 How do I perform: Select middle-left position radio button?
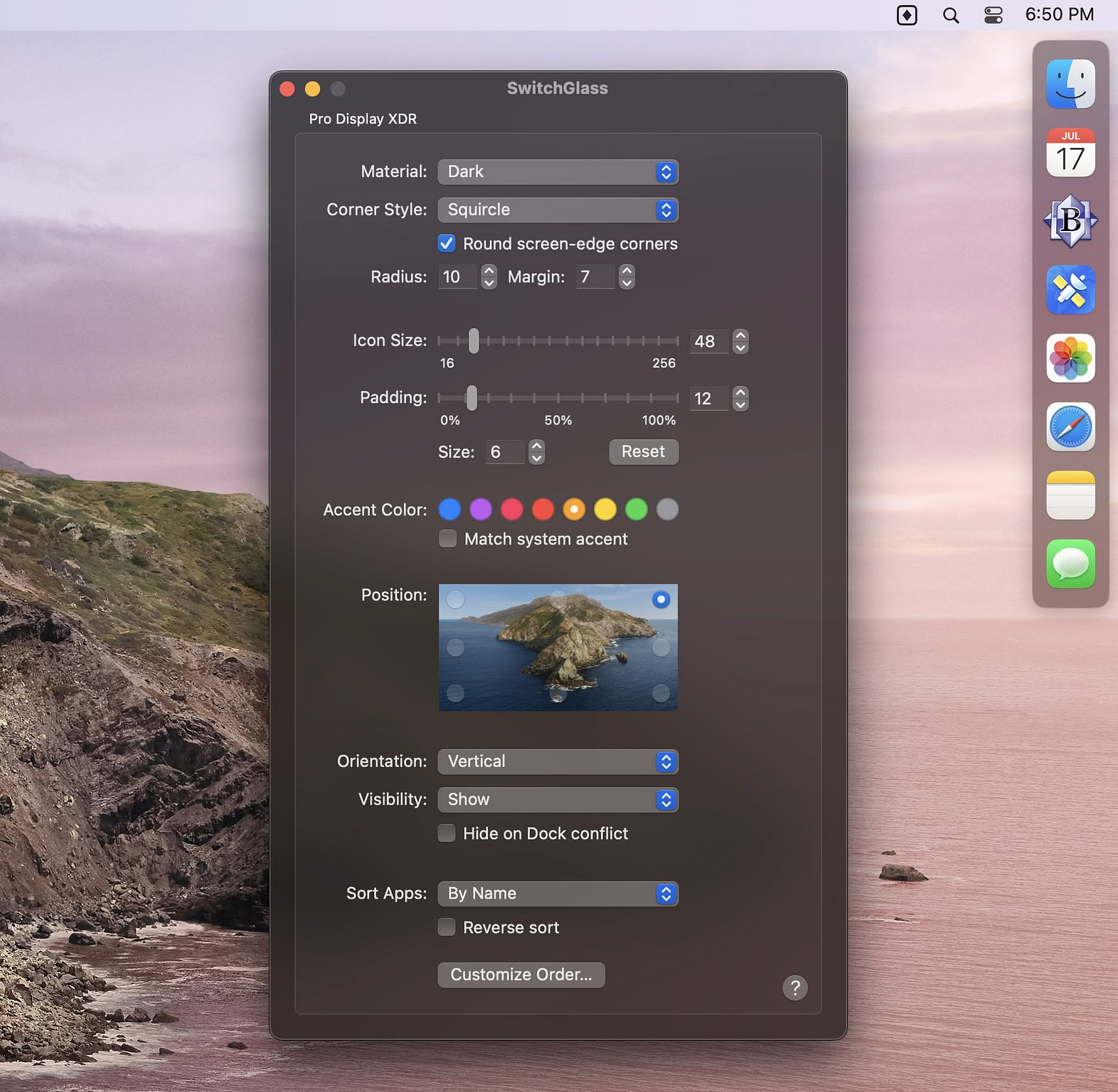pyautogui.click(x=455, y=648)
